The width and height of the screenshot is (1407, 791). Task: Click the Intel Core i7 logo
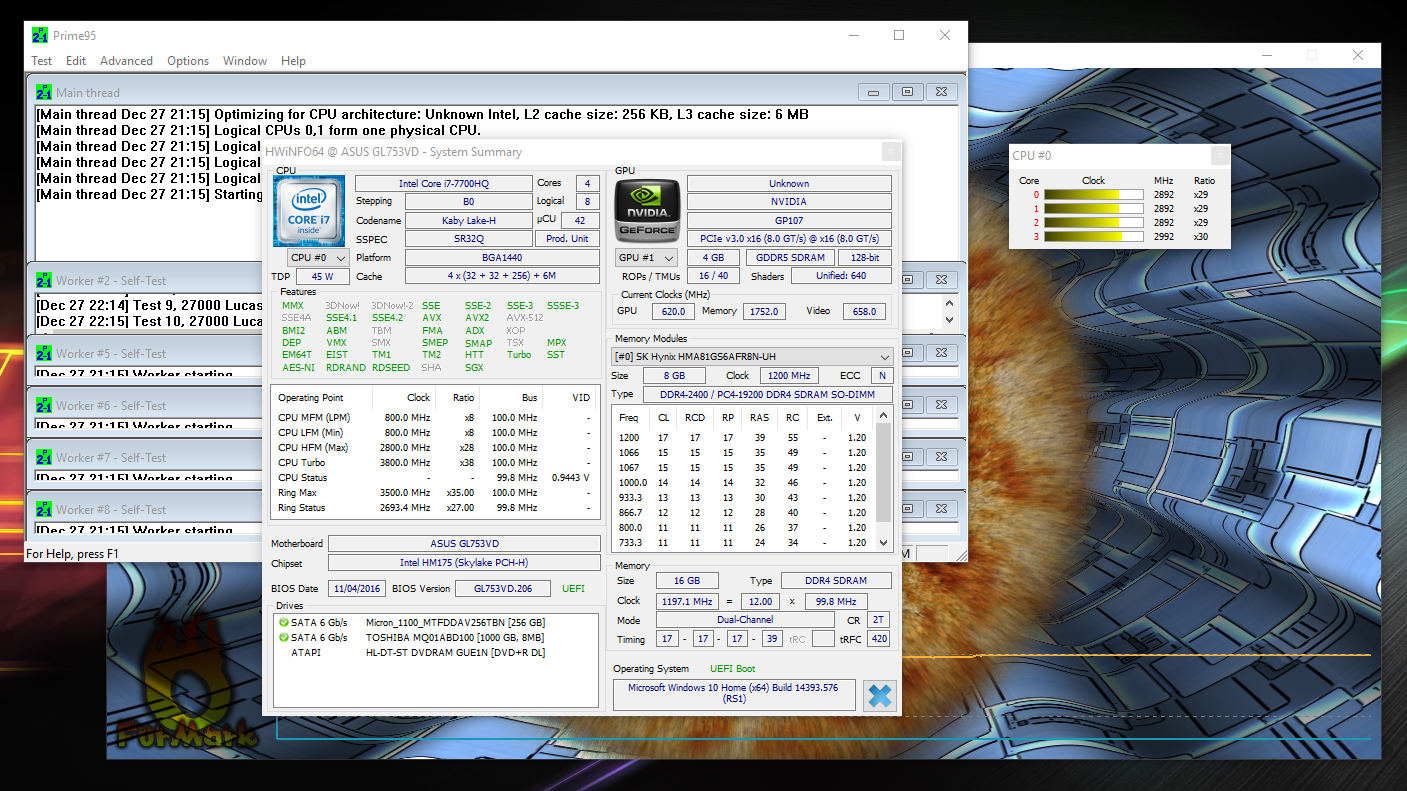click(x=309, y=211)
